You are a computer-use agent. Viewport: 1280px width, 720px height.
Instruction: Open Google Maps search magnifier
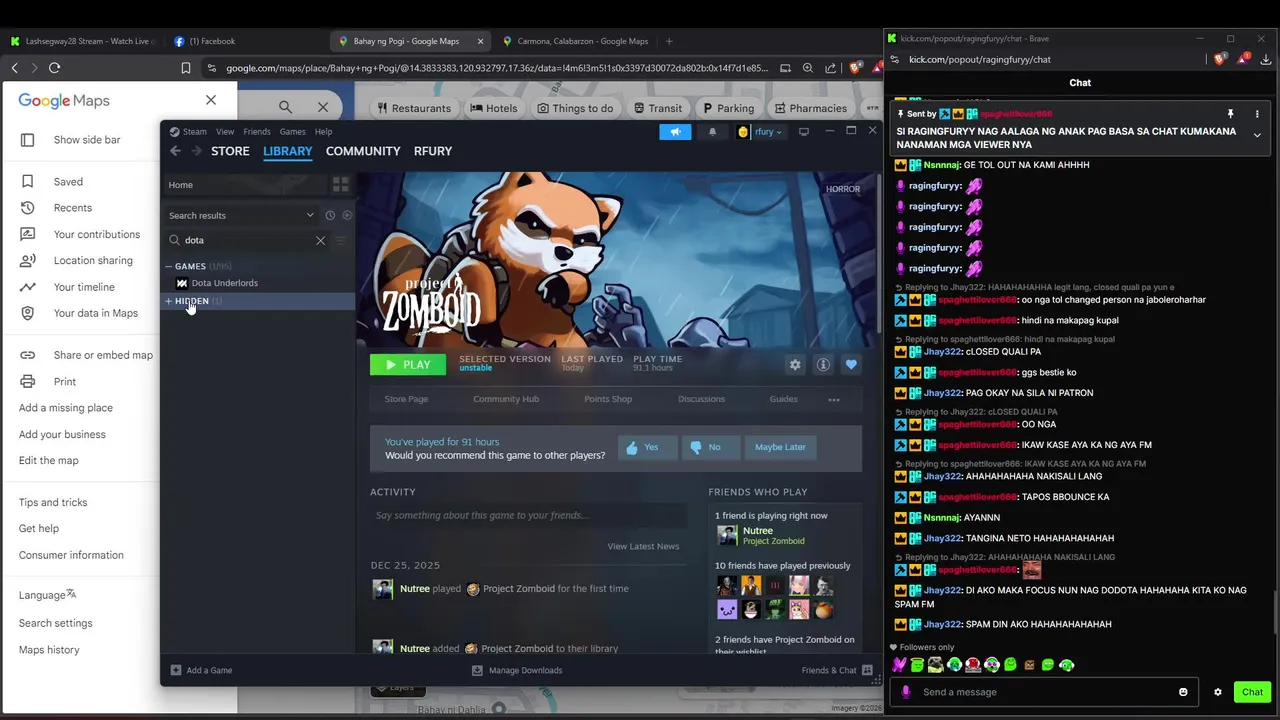click(285, 107)
